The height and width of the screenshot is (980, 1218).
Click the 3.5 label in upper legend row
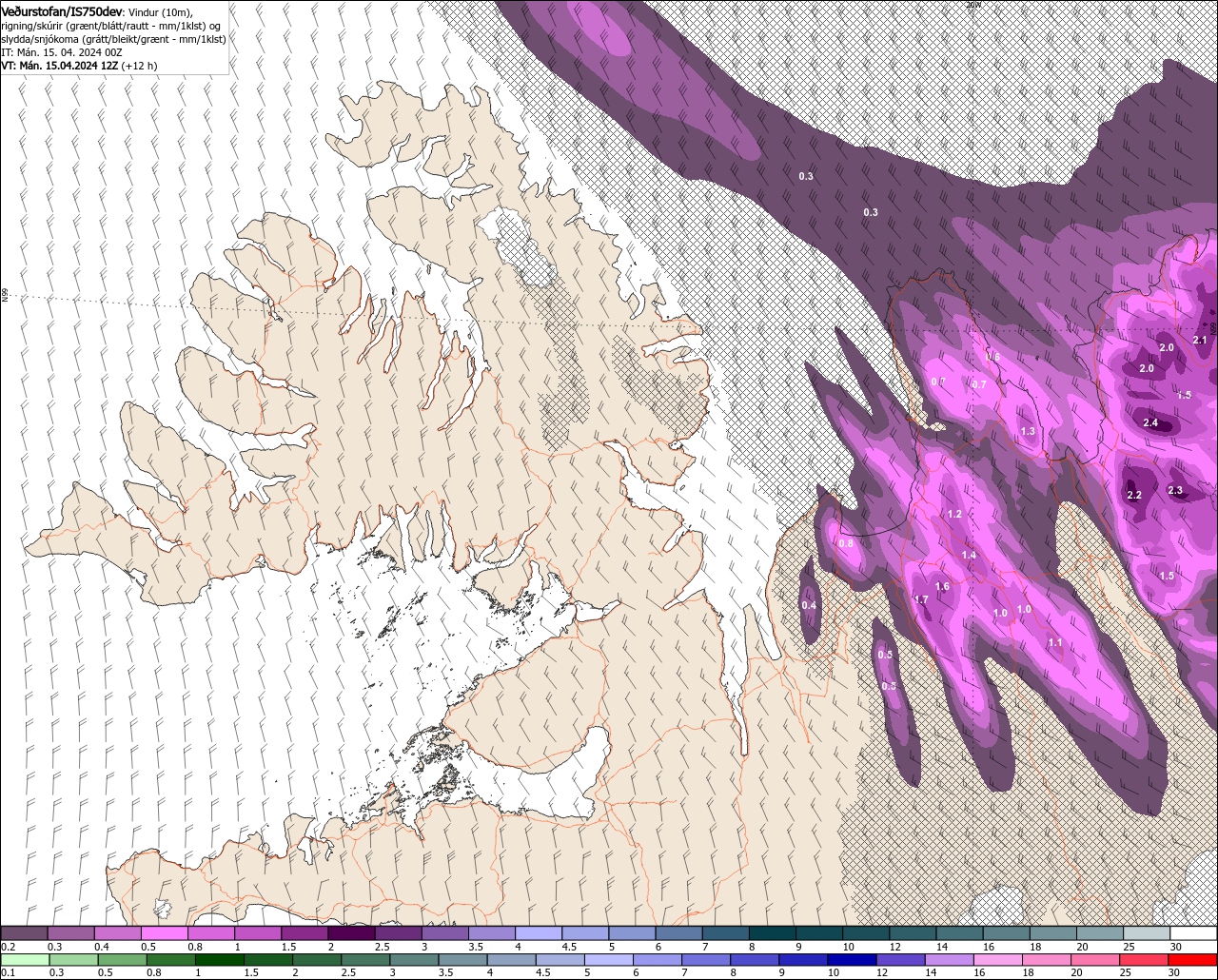475,948
